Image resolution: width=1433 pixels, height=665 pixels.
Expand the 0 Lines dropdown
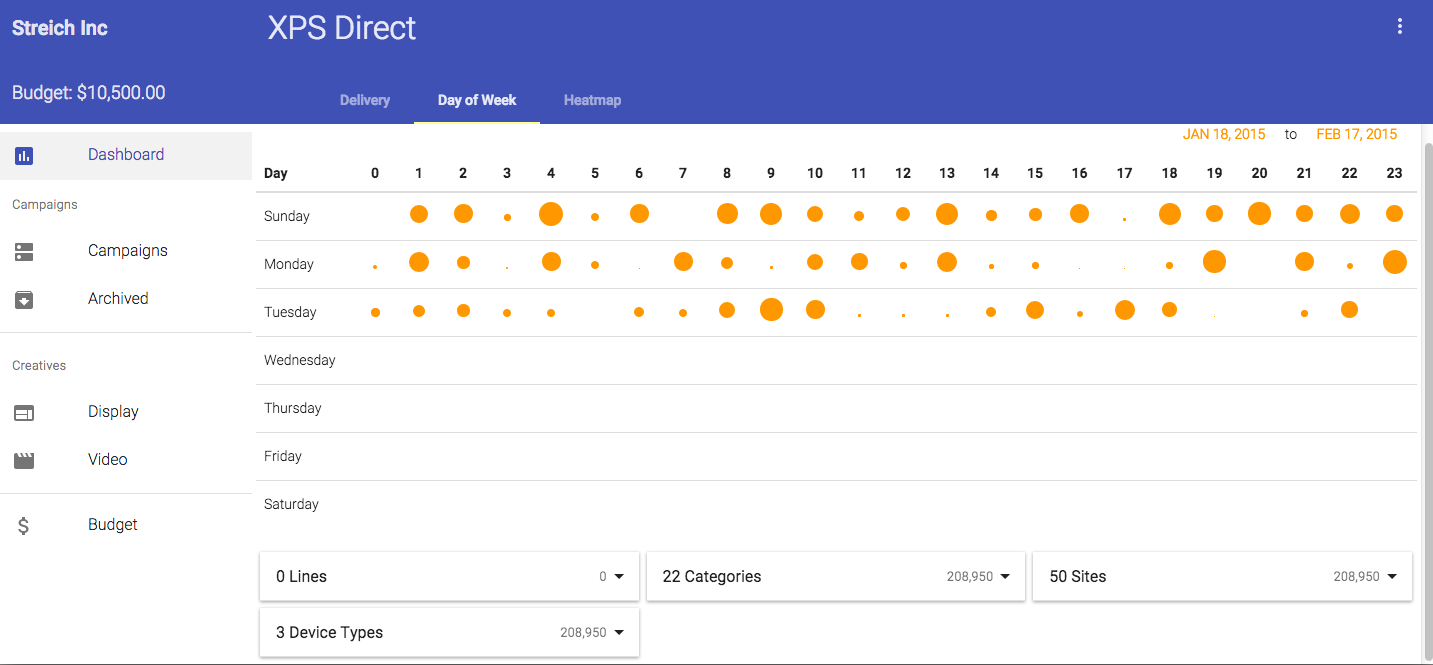618,577
